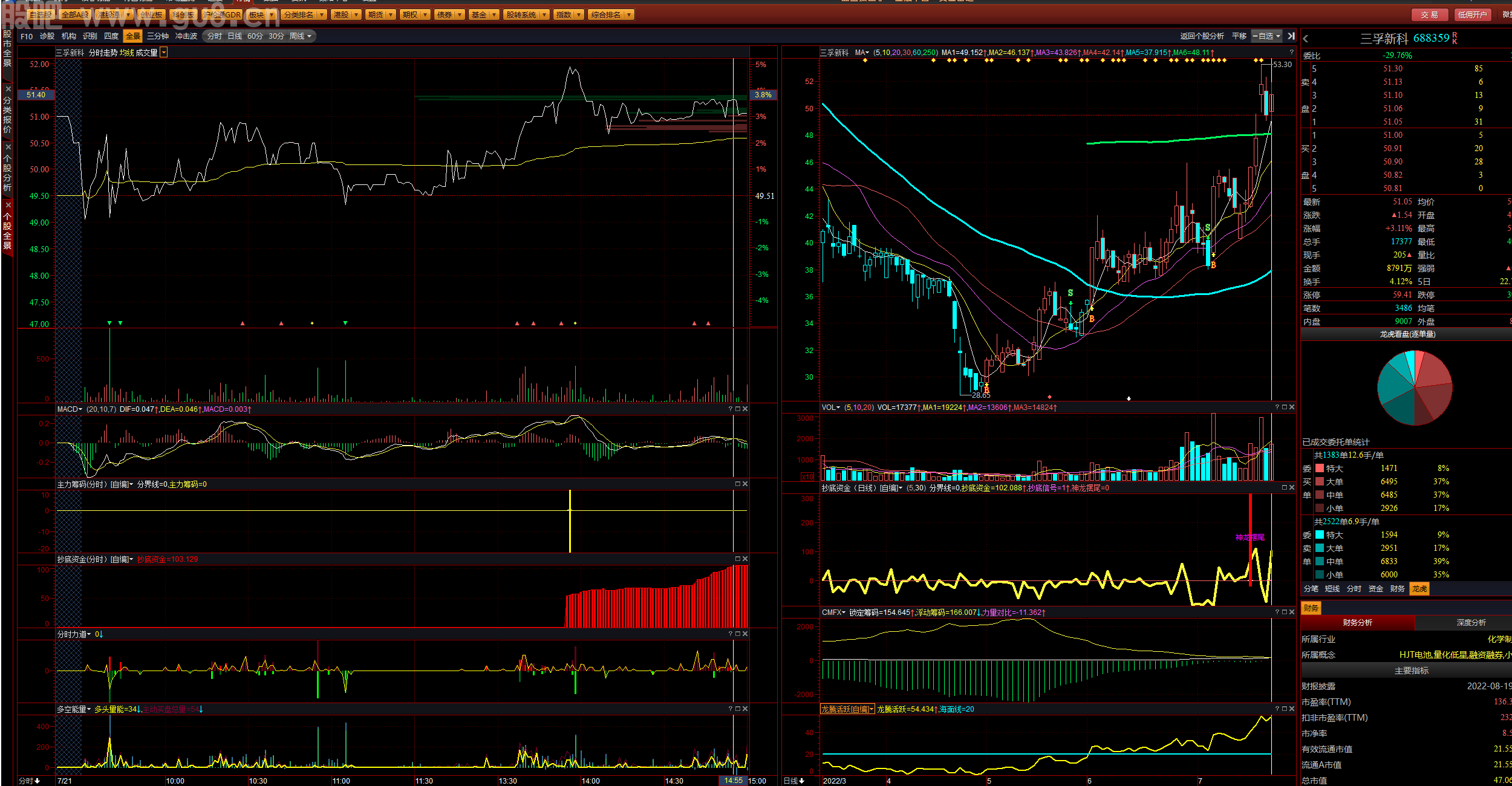This screenshot has width=1512, height=786.
Task: Click the 14:55 time marker on axis
Action: [733, 781]
